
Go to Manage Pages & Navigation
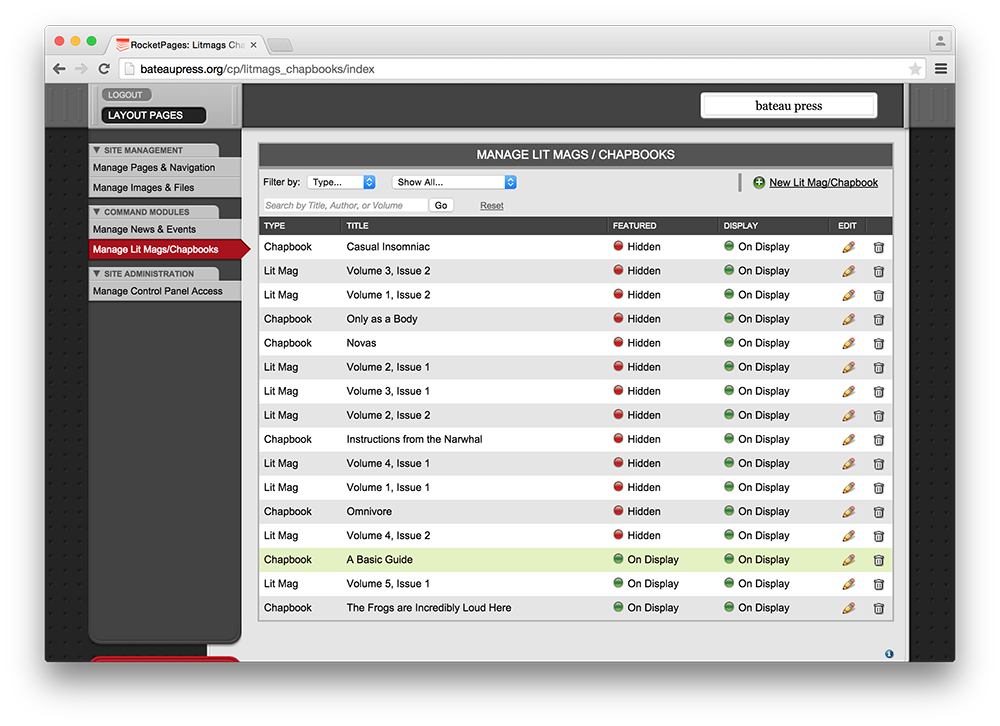coord(154,168)
